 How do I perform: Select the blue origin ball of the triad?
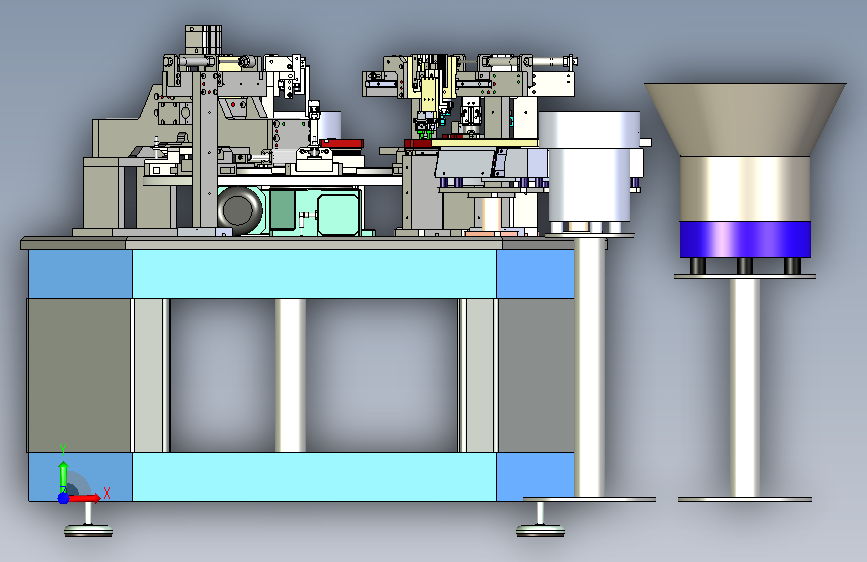click(63, 498)
